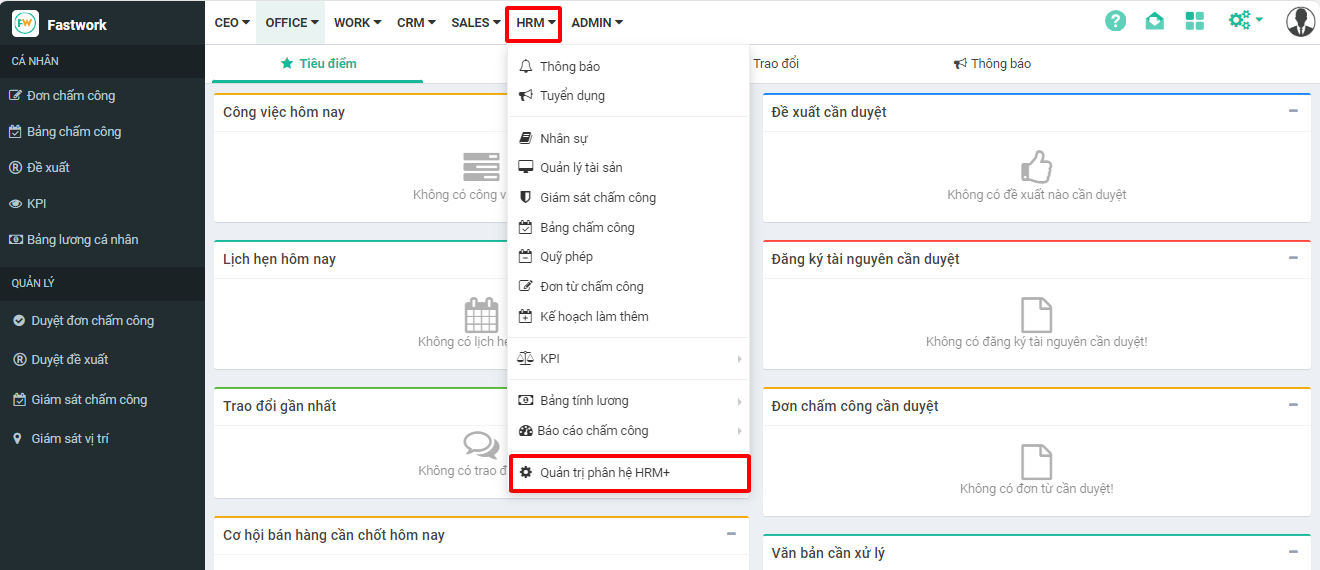1320x570 pixels.
Task: Switch to the Thông báo tab
Action: coord(992,64)
